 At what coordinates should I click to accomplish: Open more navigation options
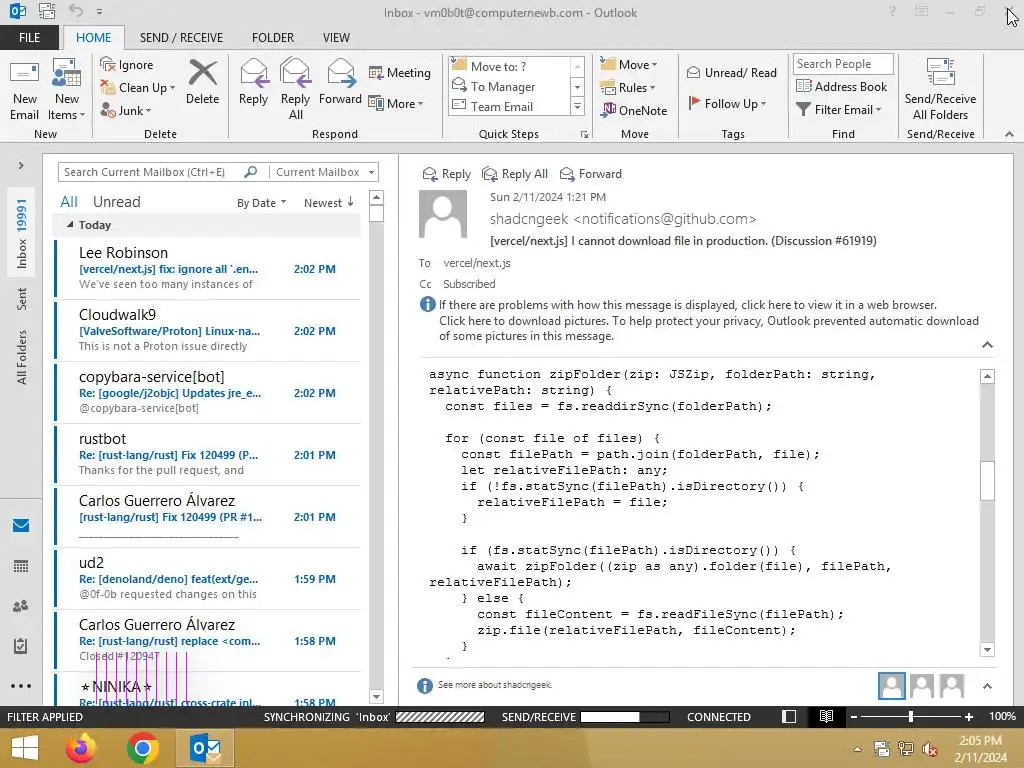click(21, 686)
